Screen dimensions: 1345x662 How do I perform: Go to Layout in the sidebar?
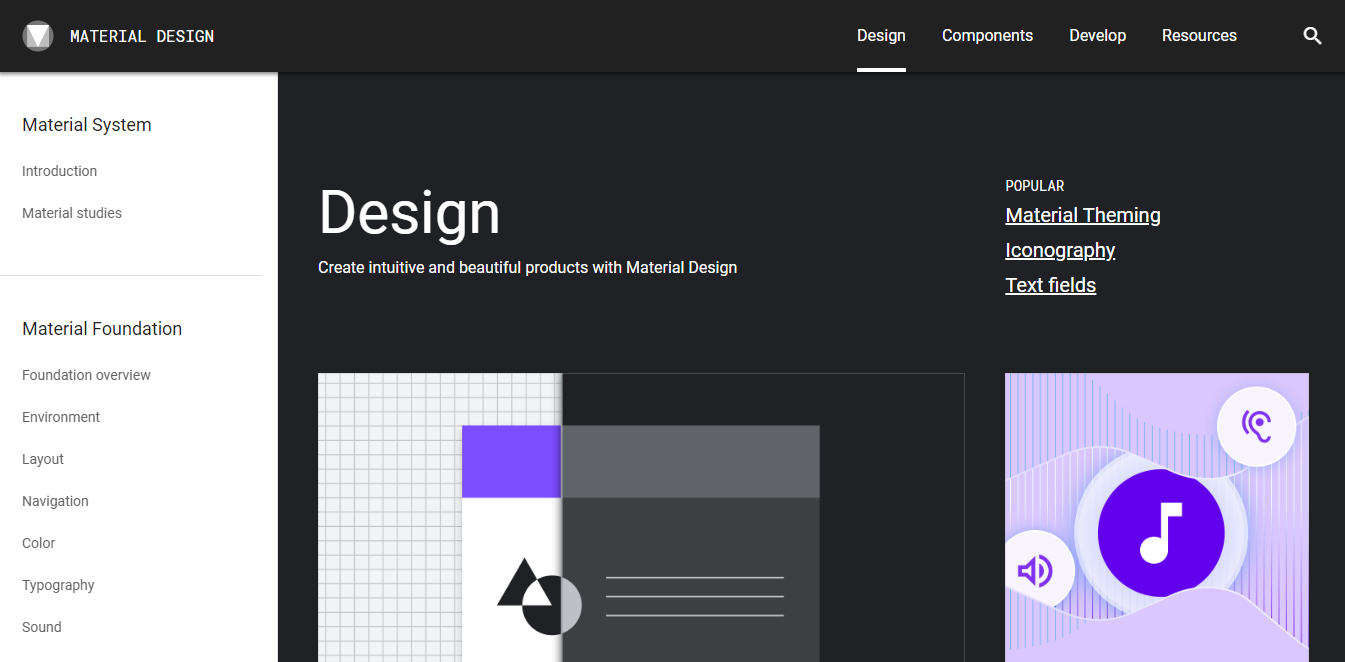(x=43, y=459)
